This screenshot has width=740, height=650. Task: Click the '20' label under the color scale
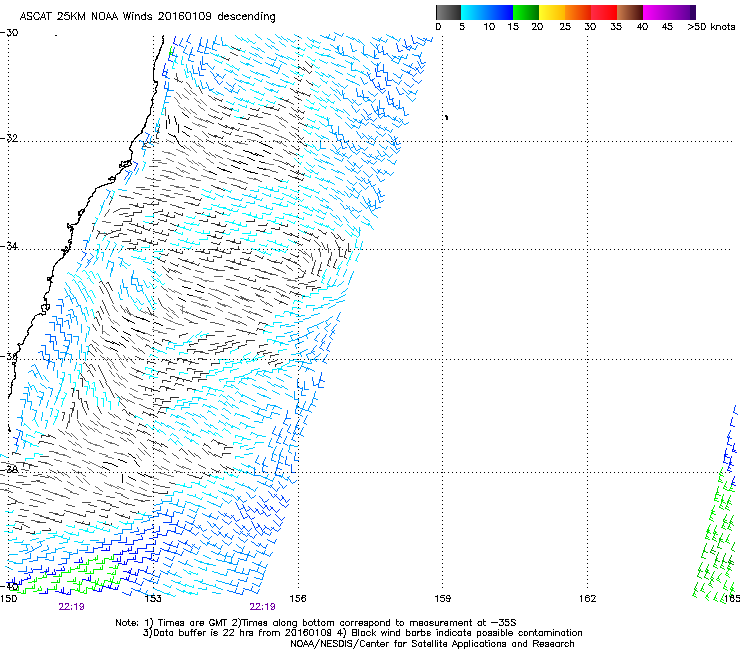537,27
